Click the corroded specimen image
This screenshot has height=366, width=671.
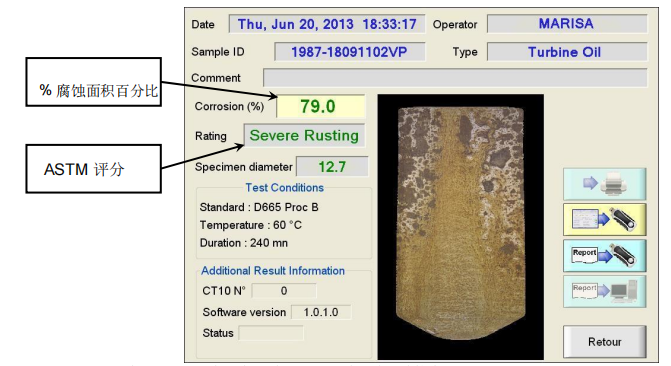(460, 227)
